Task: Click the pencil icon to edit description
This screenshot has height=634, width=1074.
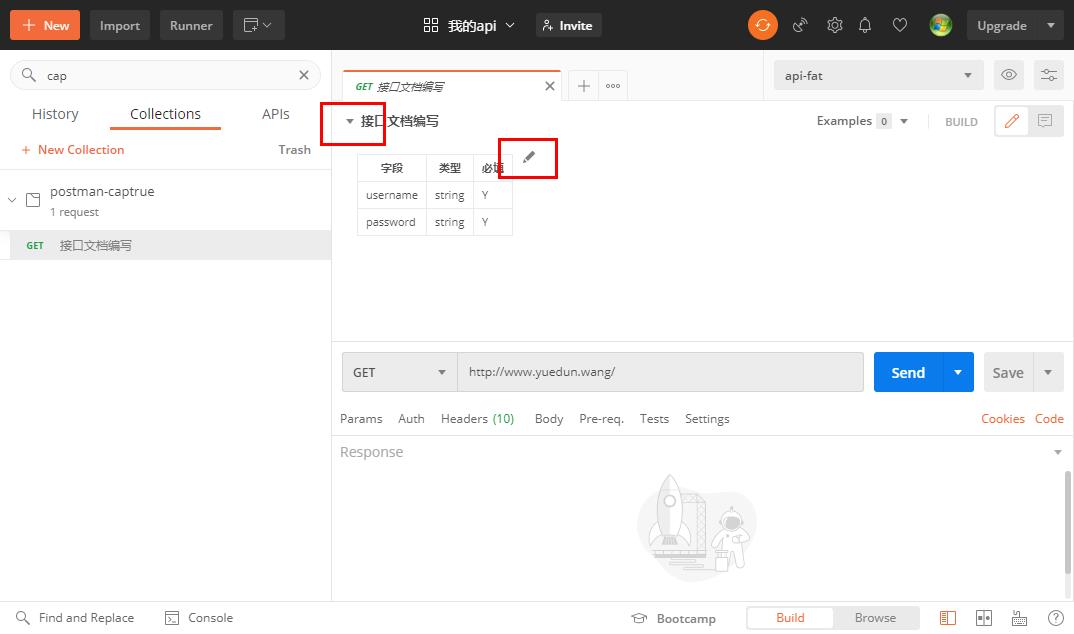Action: (529, 157)
